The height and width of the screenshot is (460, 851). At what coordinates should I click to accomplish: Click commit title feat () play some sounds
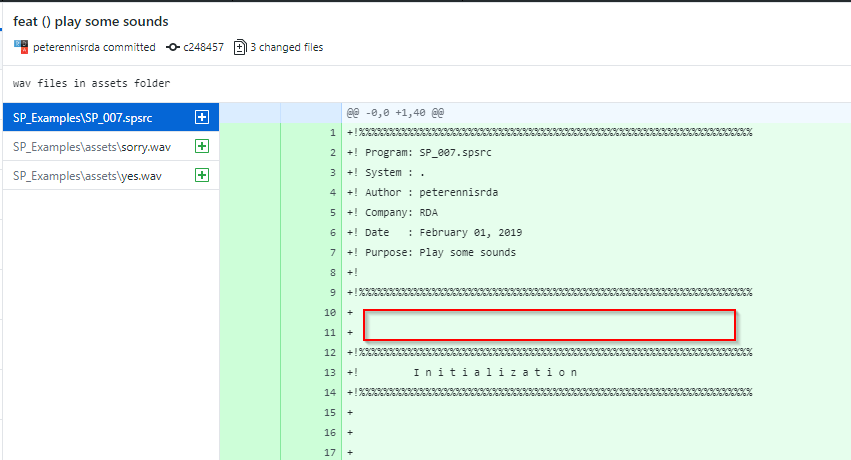point(91,21)
